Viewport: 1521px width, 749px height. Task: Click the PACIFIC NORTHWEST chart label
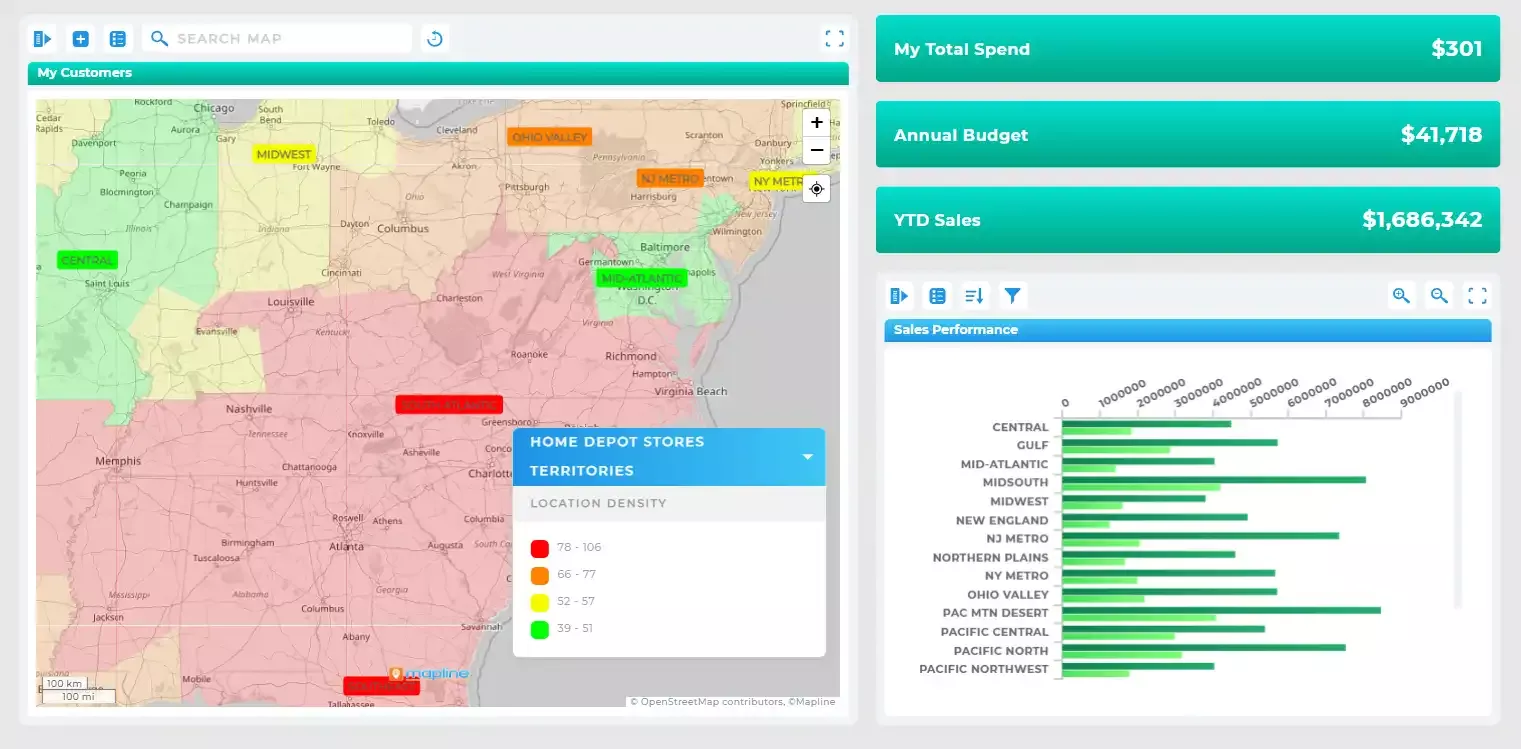point(984,669)
